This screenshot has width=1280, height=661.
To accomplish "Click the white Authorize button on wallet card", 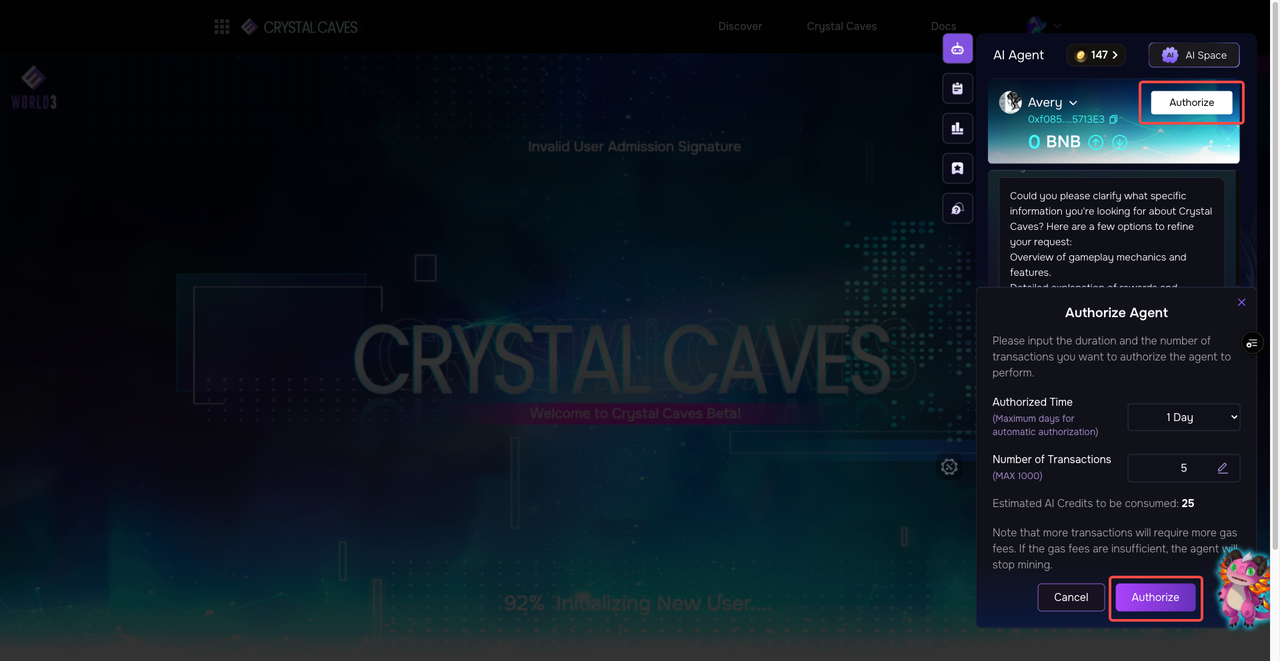I will 1192,102.
